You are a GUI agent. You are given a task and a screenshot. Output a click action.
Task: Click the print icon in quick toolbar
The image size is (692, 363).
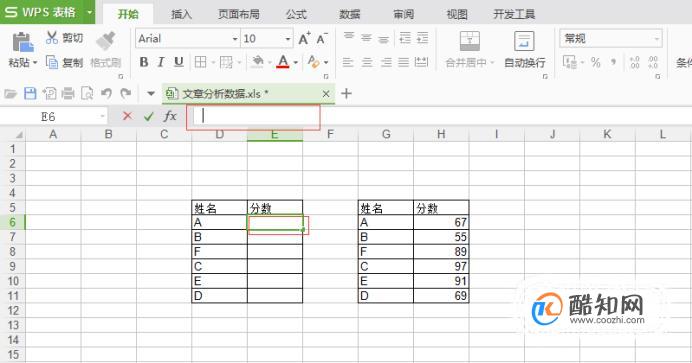pyautogui.click(x=68, y=94)
